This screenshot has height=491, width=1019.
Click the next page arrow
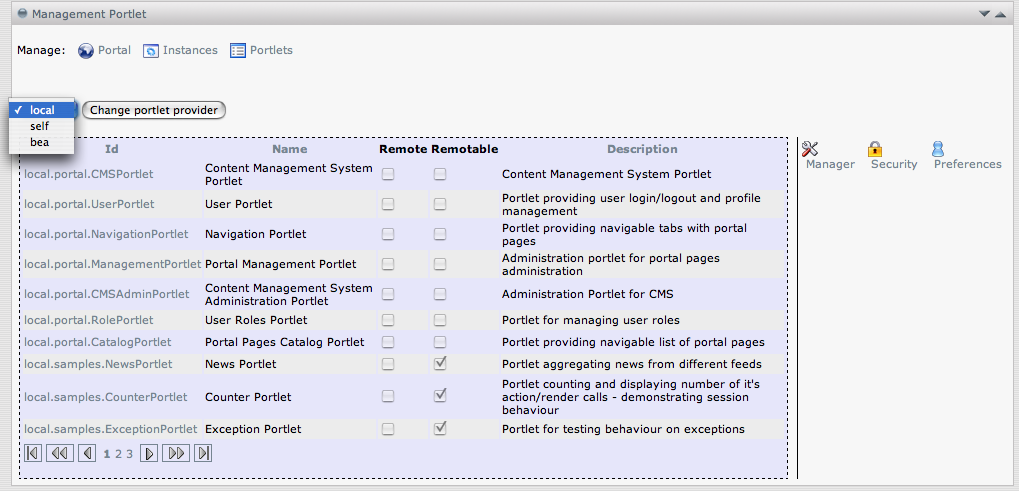(149, 454)
